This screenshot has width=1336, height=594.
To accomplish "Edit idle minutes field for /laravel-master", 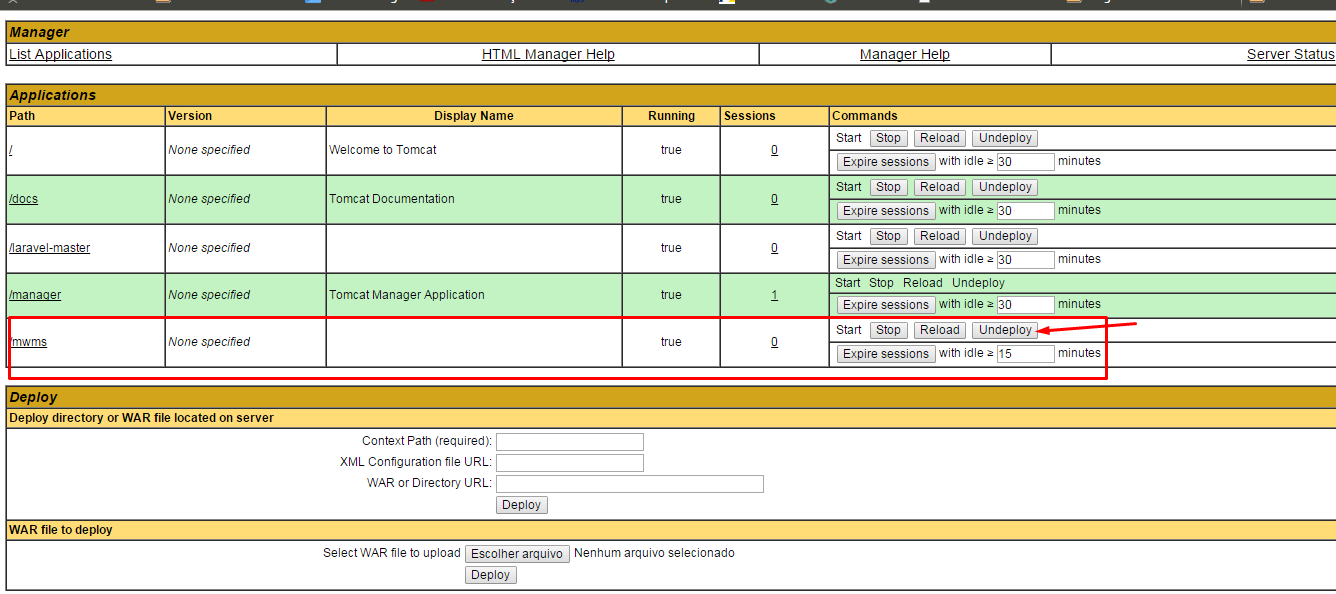I will (1026, 260).
